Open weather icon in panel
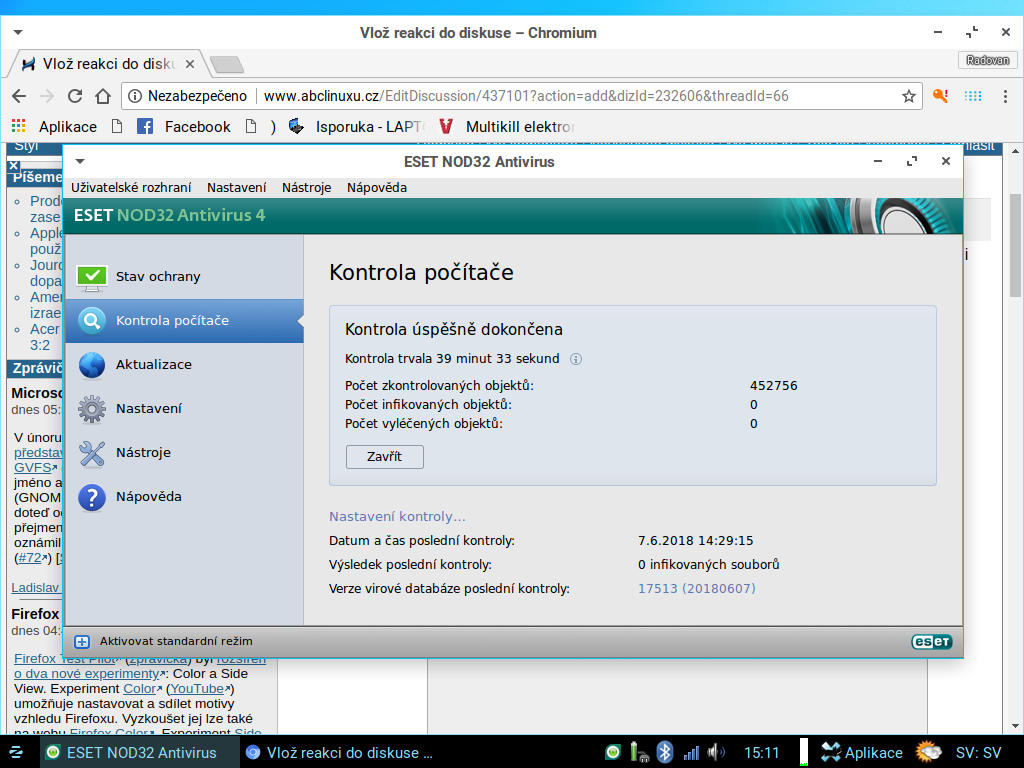Viewport: 1024px width, 768px height. pos(928,752)
